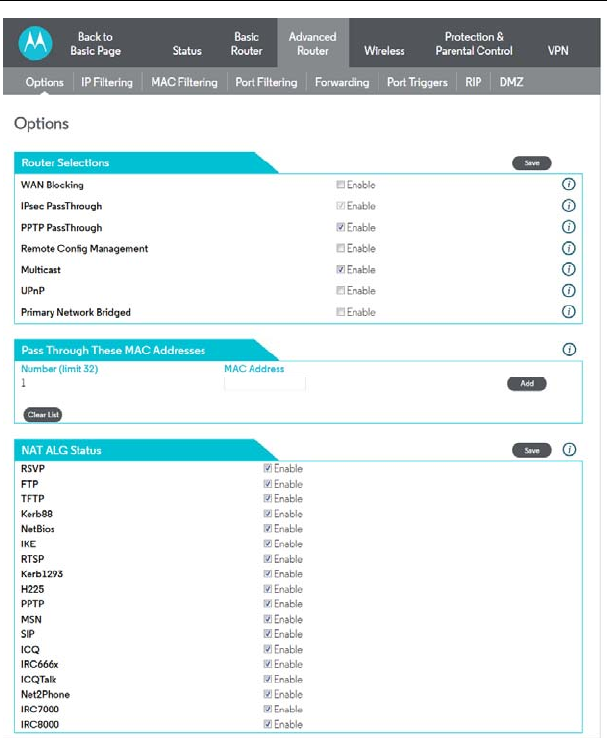607x738 pixels.
Task: Toggle IRC7000 ALG Enable checkbox
Action: [x=267, y=709]
